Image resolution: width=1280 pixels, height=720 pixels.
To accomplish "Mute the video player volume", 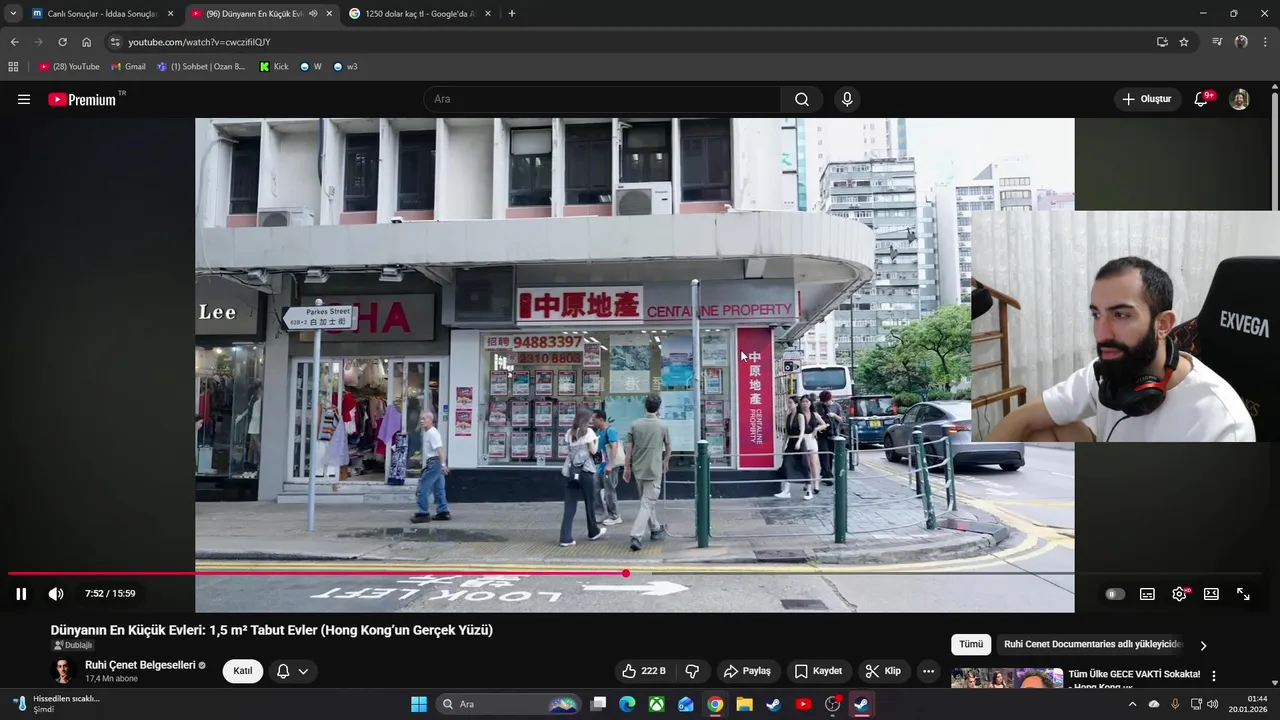I will [x=56, y=594].
